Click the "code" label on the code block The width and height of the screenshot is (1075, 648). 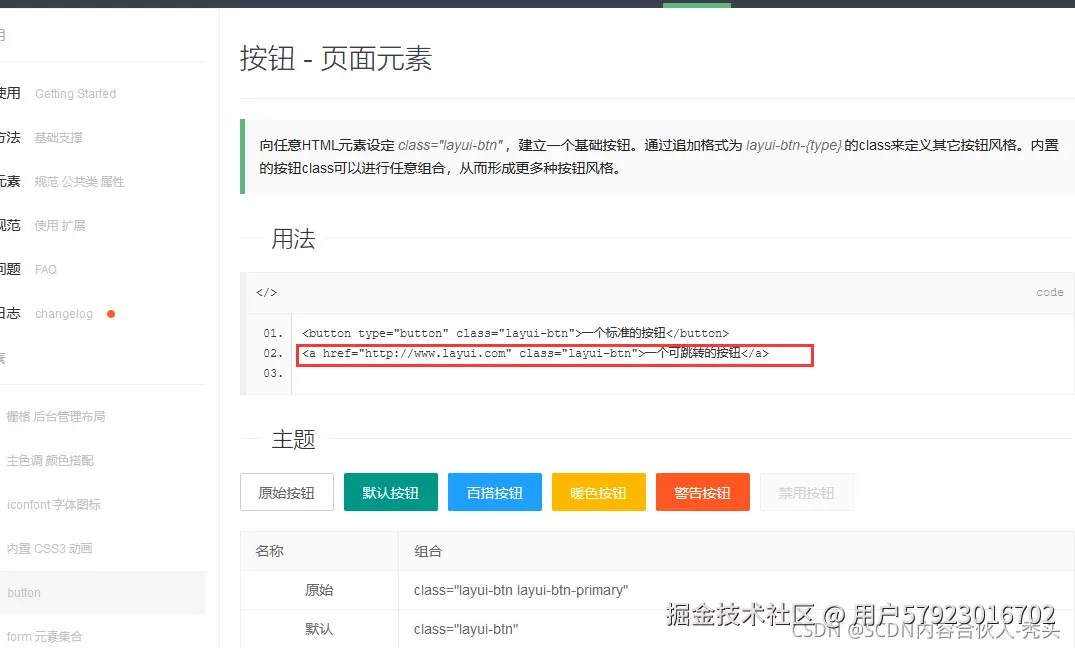[x=1049, y=292]
